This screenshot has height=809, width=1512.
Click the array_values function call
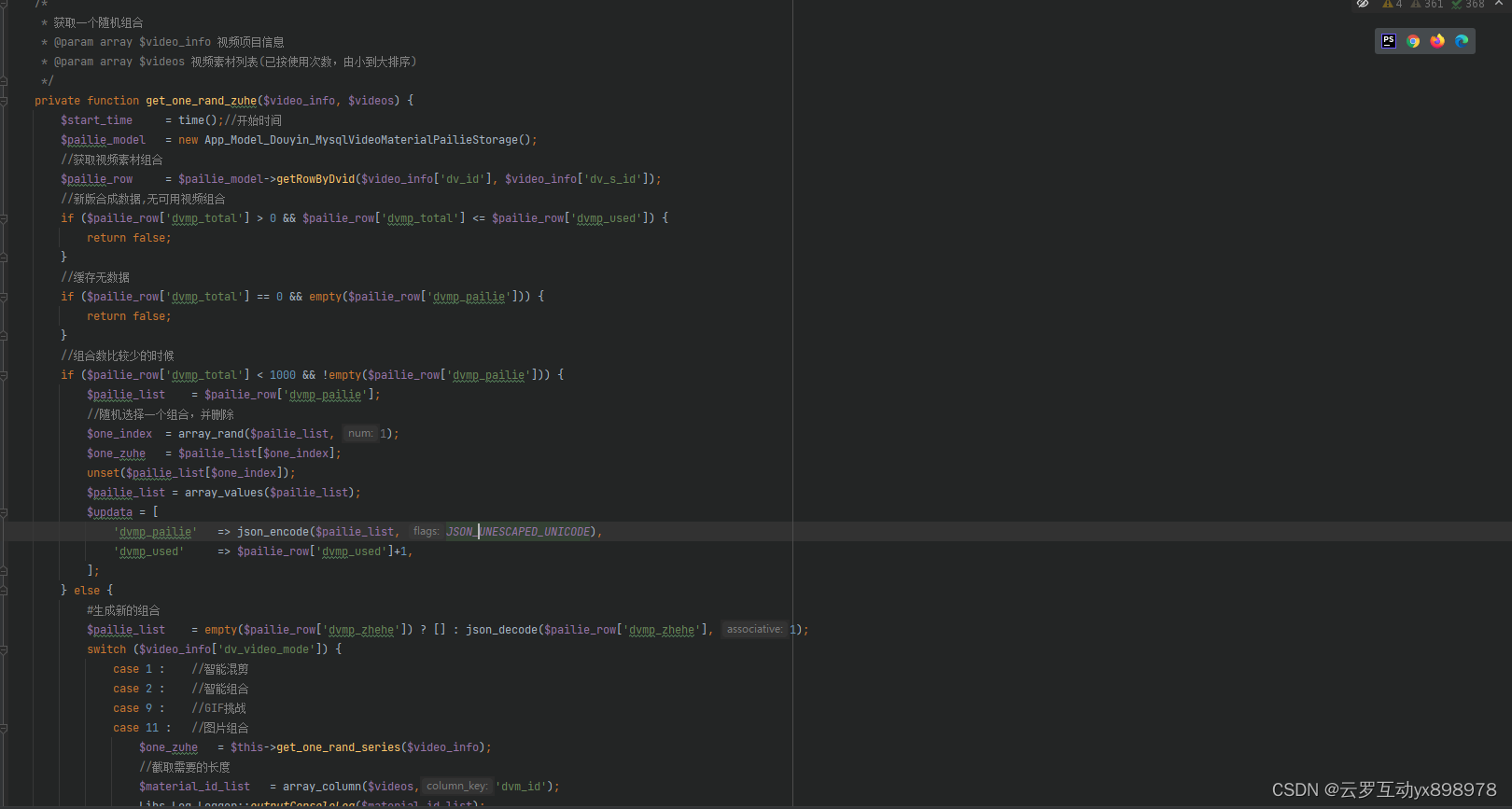click(224, 493)
